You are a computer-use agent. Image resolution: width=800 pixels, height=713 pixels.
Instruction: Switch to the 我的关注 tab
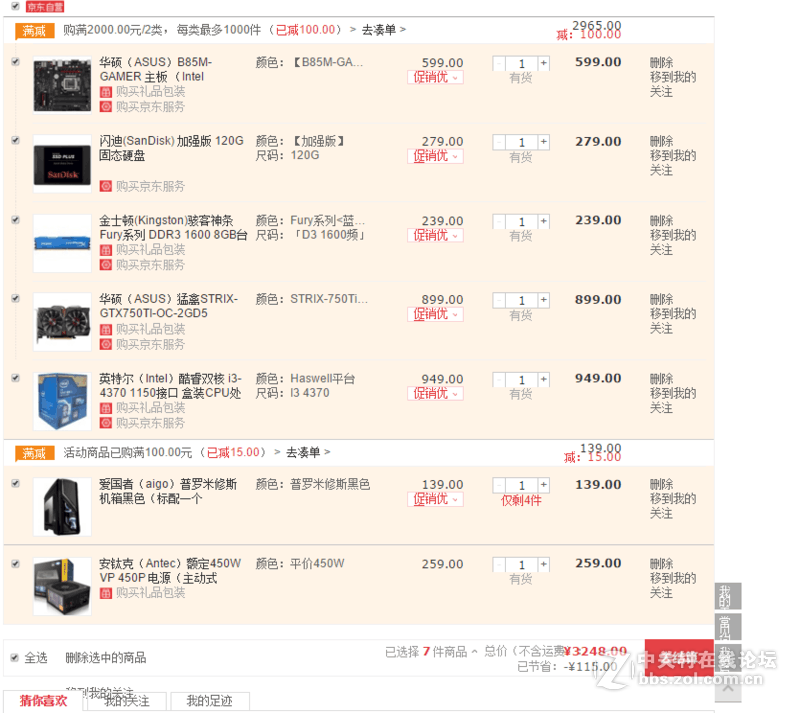127,701
